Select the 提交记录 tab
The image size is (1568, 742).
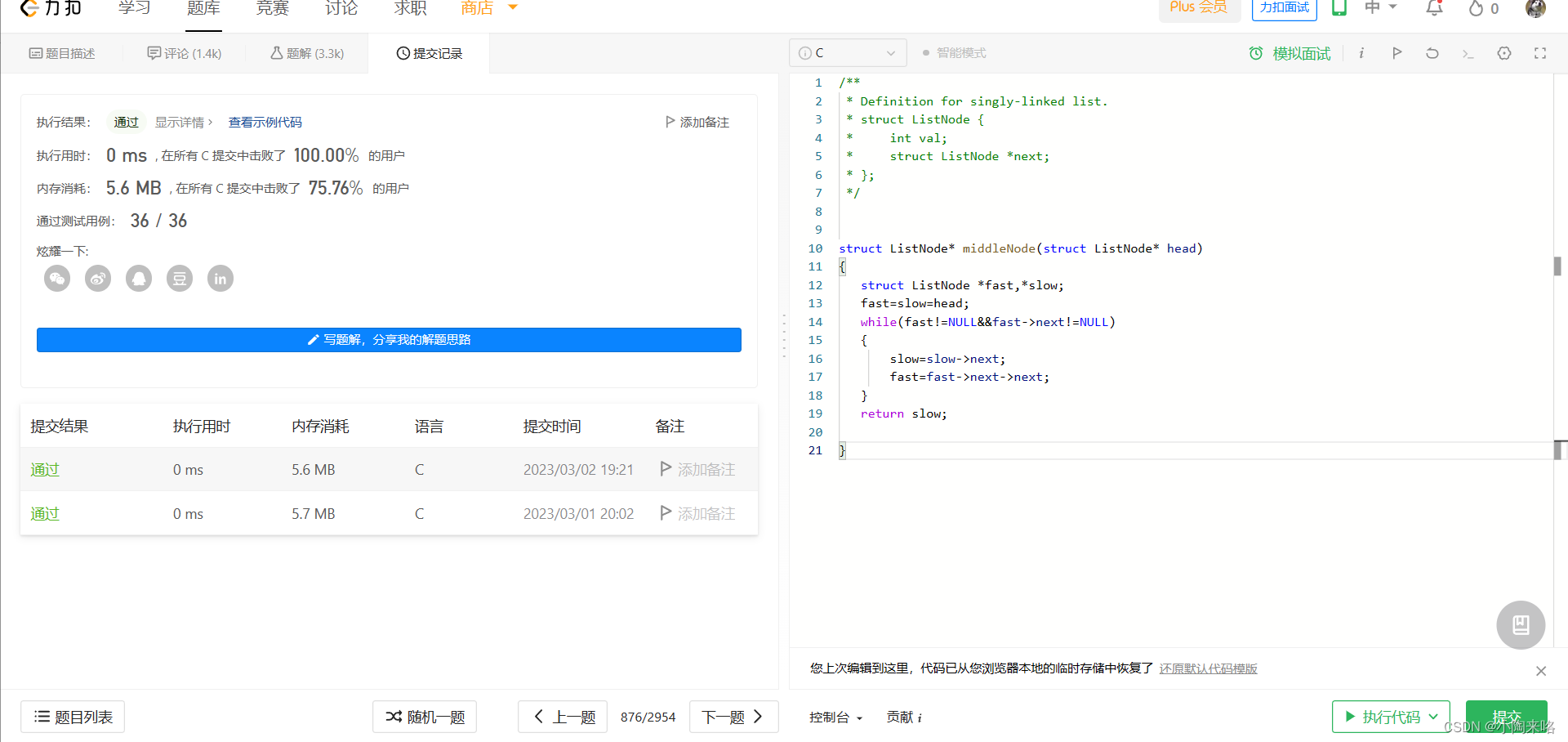tap(430, 53)
